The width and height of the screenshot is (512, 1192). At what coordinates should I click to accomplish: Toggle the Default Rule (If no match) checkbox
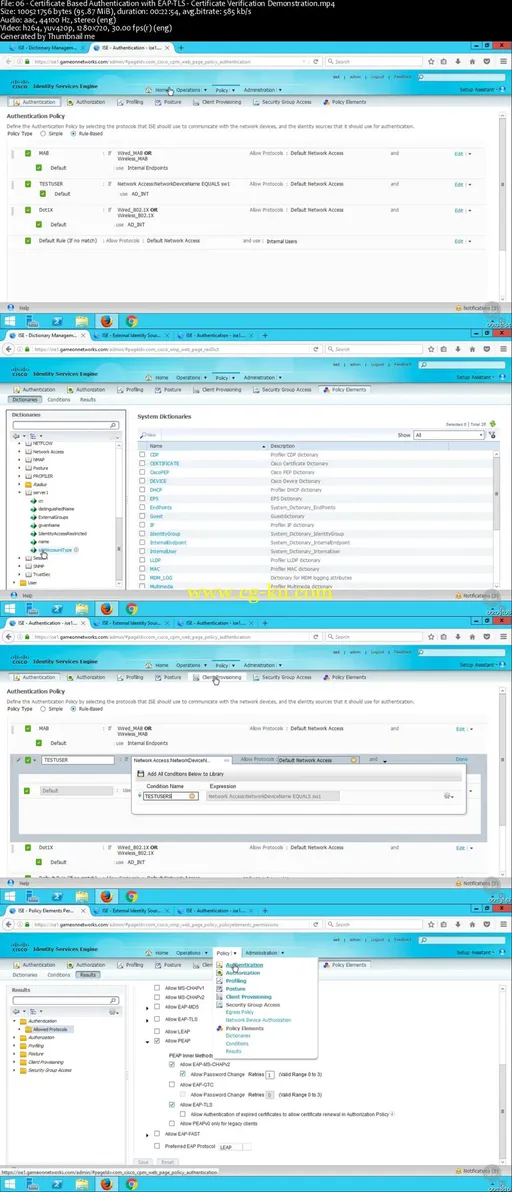[28, 241]
